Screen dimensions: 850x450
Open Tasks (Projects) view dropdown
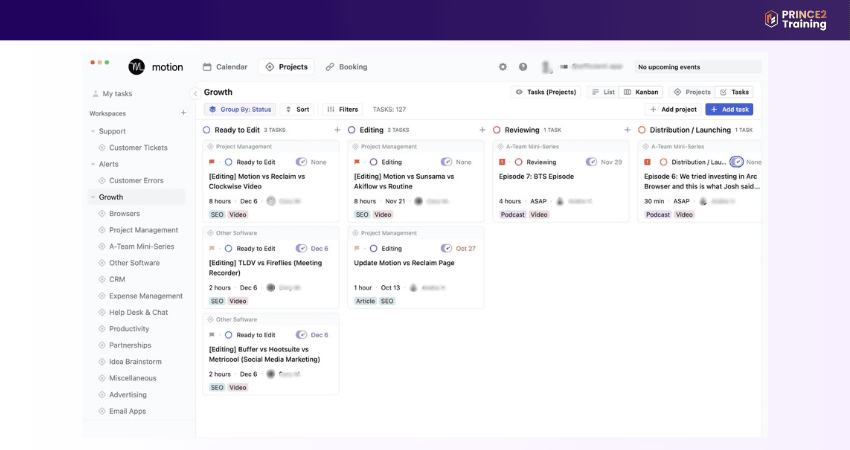tap(546, 92)
